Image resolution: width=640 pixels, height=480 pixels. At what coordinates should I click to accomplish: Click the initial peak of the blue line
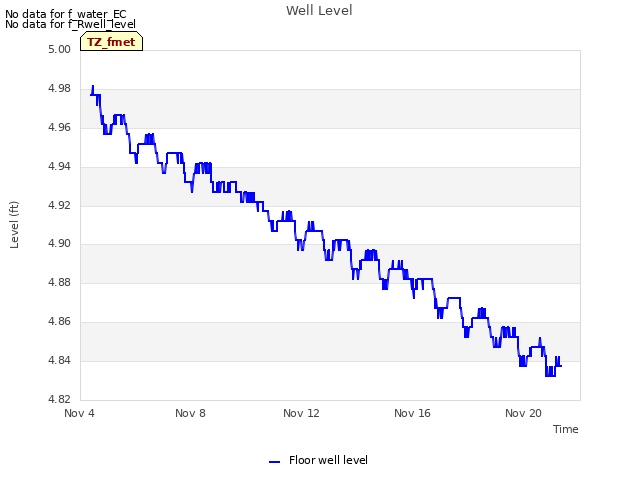pyautogui.click(x=93, y=86)
